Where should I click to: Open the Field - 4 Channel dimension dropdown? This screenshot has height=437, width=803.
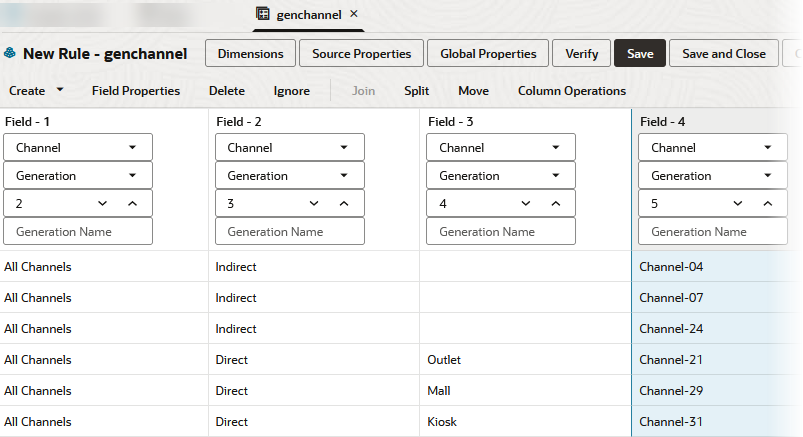point(767,147)
